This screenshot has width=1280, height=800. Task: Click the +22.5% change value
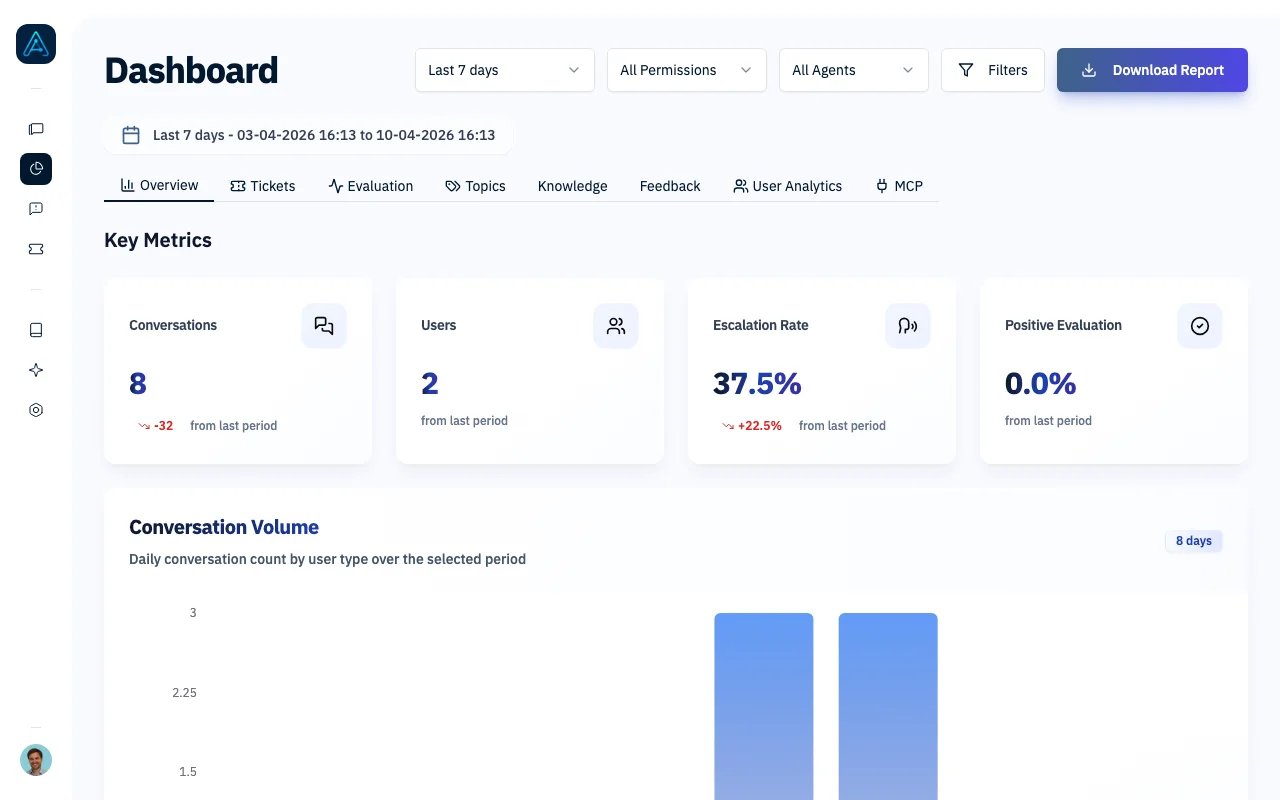[x=760, y=426]
